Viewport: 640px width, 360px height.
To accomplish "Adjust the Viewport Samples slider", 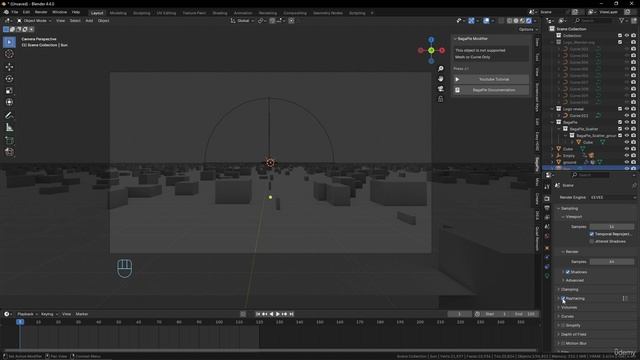I will click(x=612, y=227).
